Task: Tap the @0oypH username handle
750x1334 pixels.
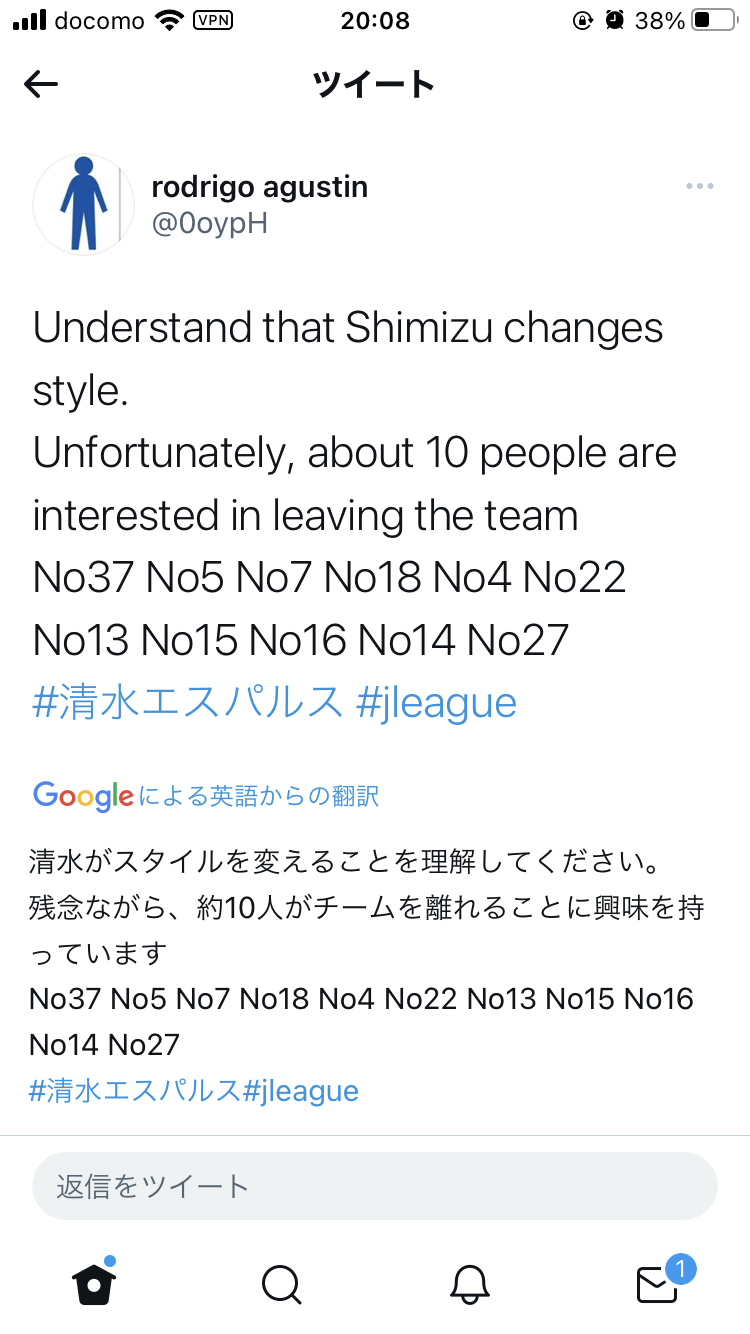Action: (209, 223)
